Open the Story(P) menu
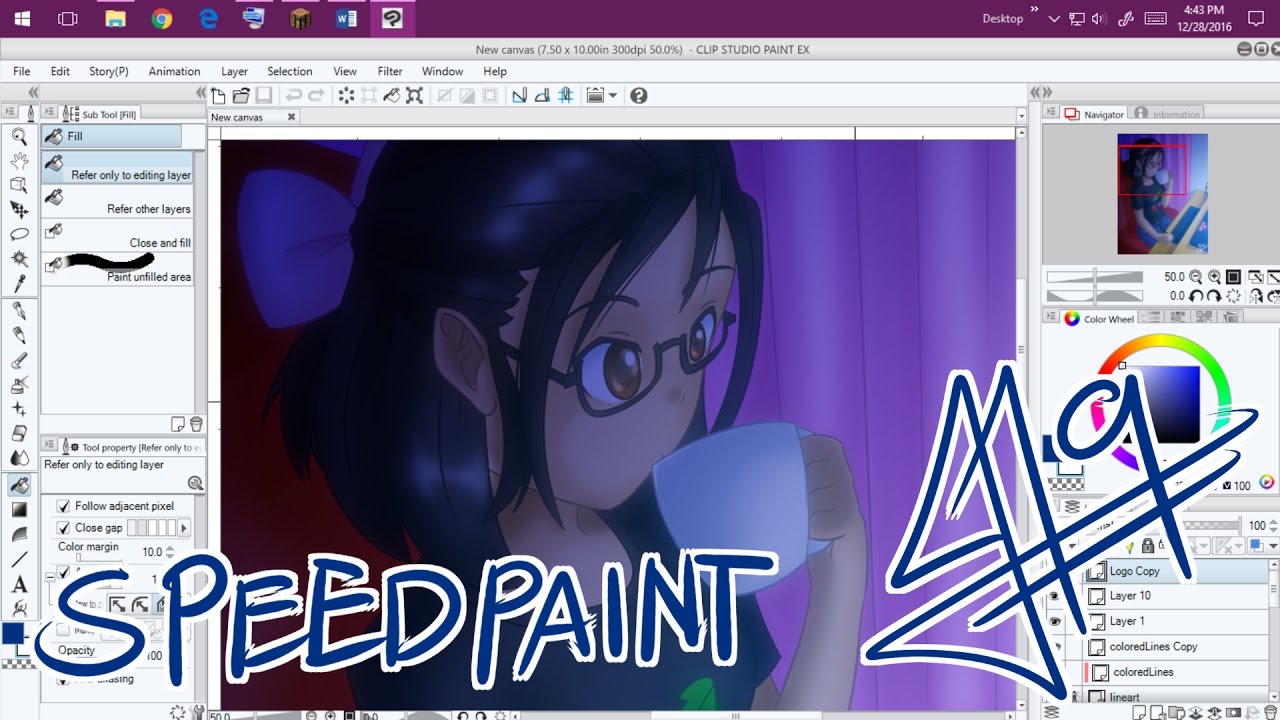This screenshot has width=1280, height=720. pos(109,71)
